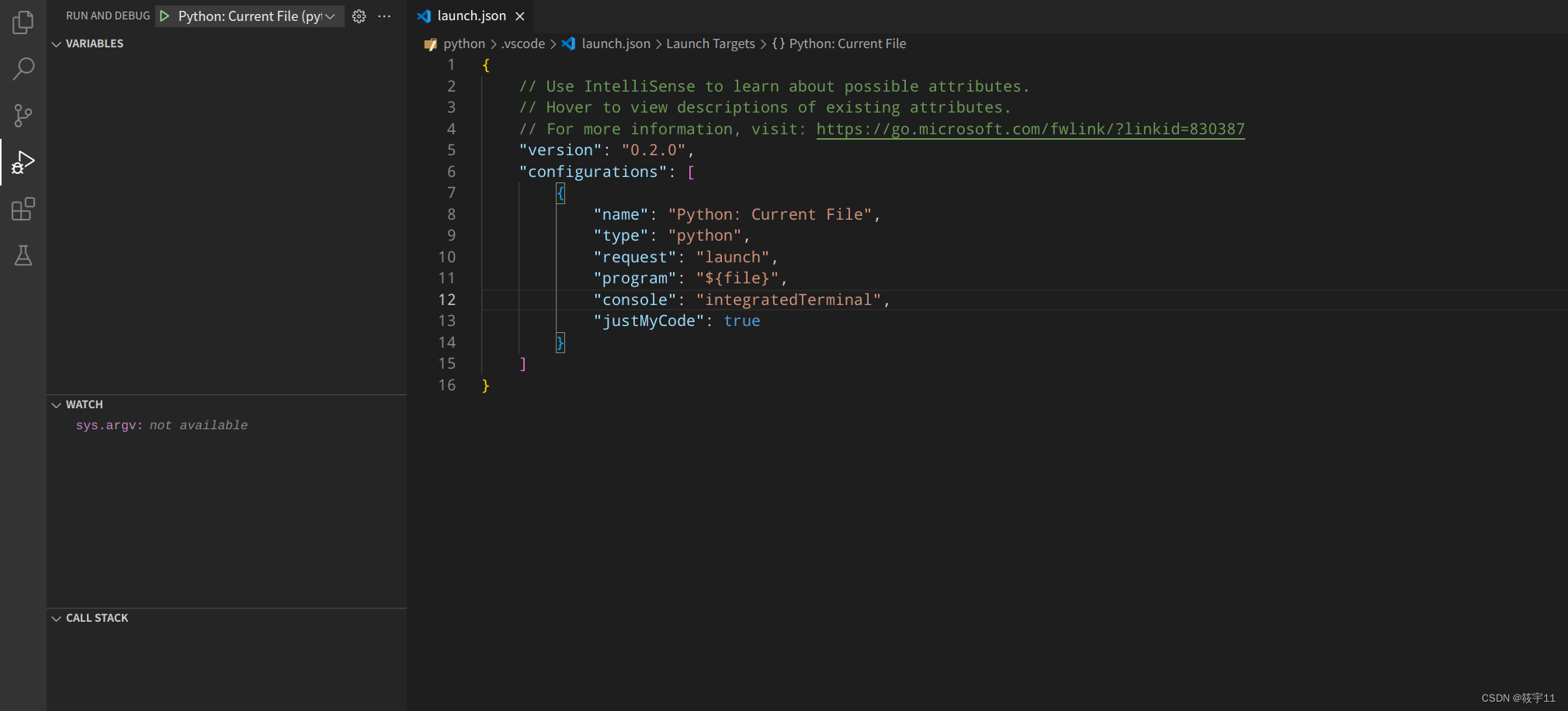Click the Launch Targets breadcrumb
This screenshot has height=711, width=1568.
pyautogui.click(x=710, y=43)
